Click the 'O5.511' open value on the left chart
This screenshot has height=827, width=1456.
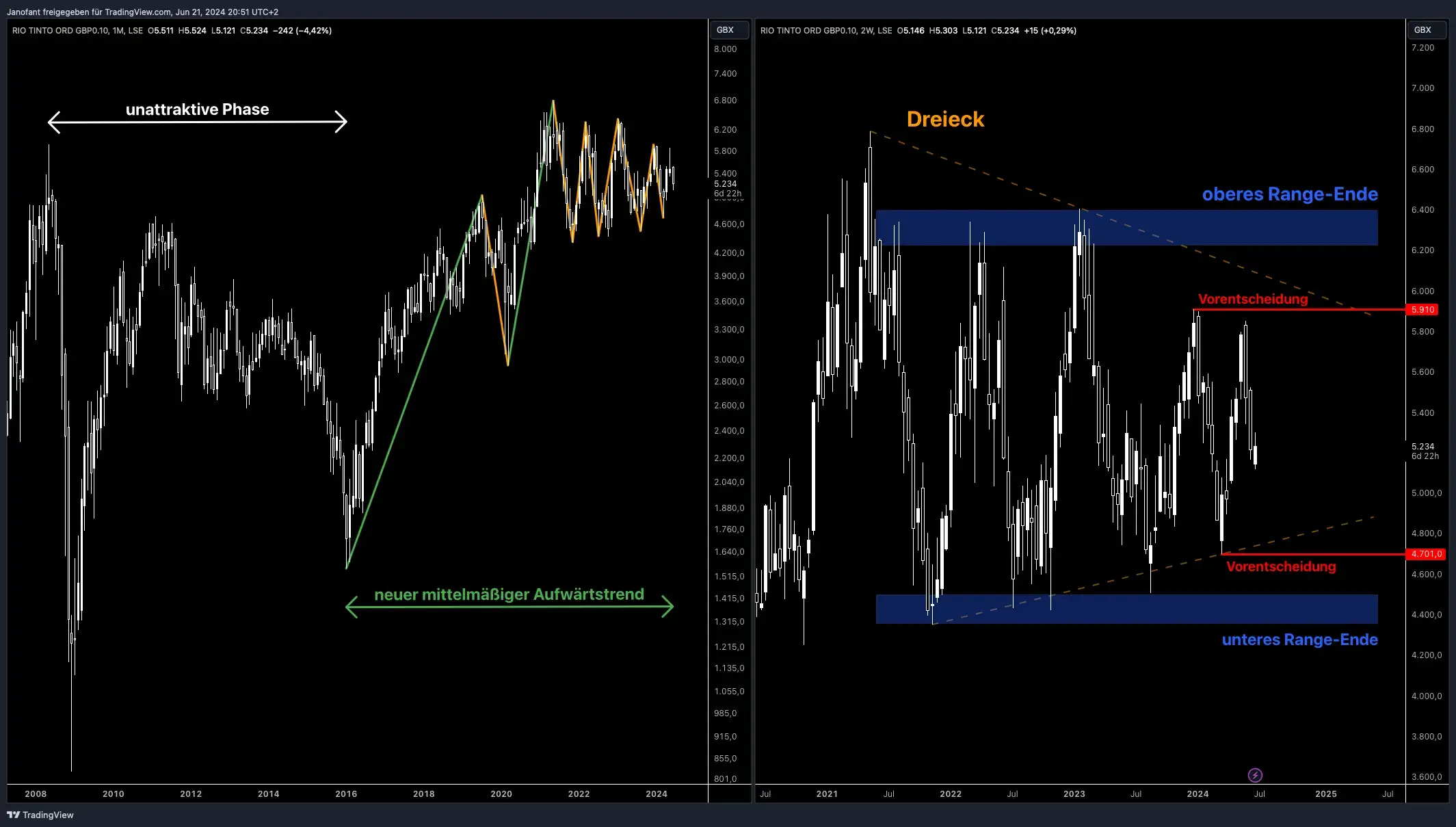(x=161, y=31)
